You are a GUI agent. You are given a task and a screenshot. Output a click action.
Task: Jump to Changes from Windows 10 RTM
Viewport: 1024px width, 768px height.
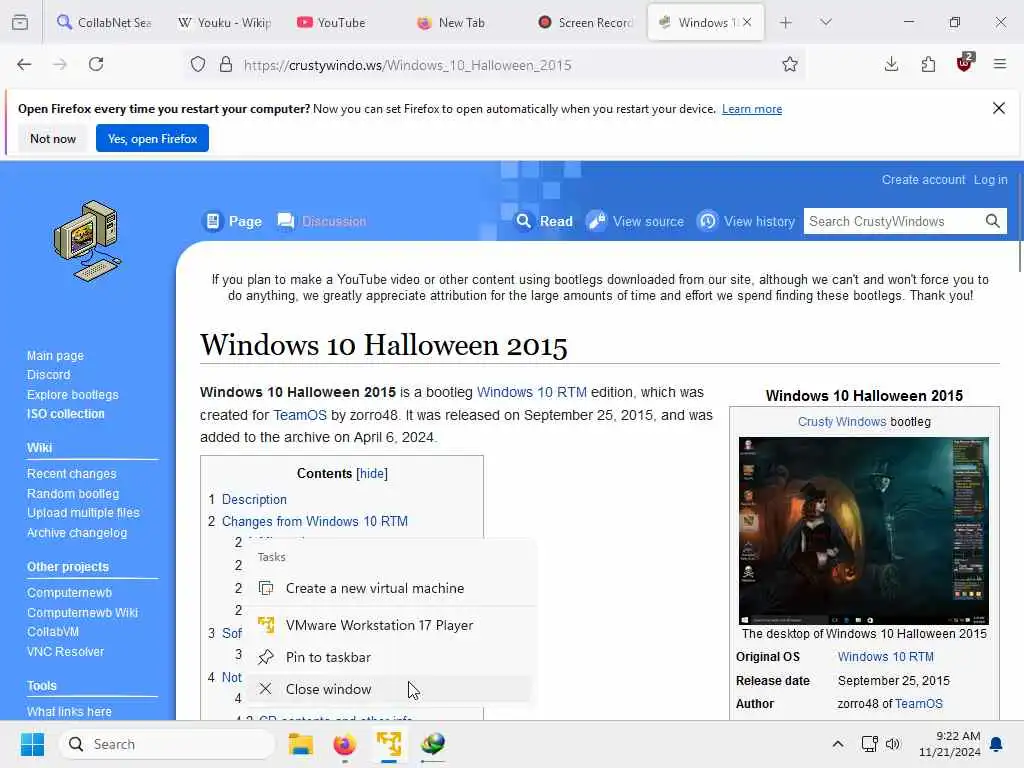pyautogui.click(x=315, y=522)
